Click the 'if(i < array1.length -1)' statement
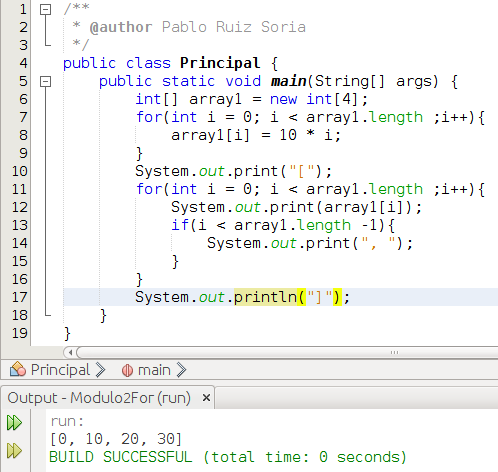498x472 pixels. pyautogui.click(x=283, y=225)
